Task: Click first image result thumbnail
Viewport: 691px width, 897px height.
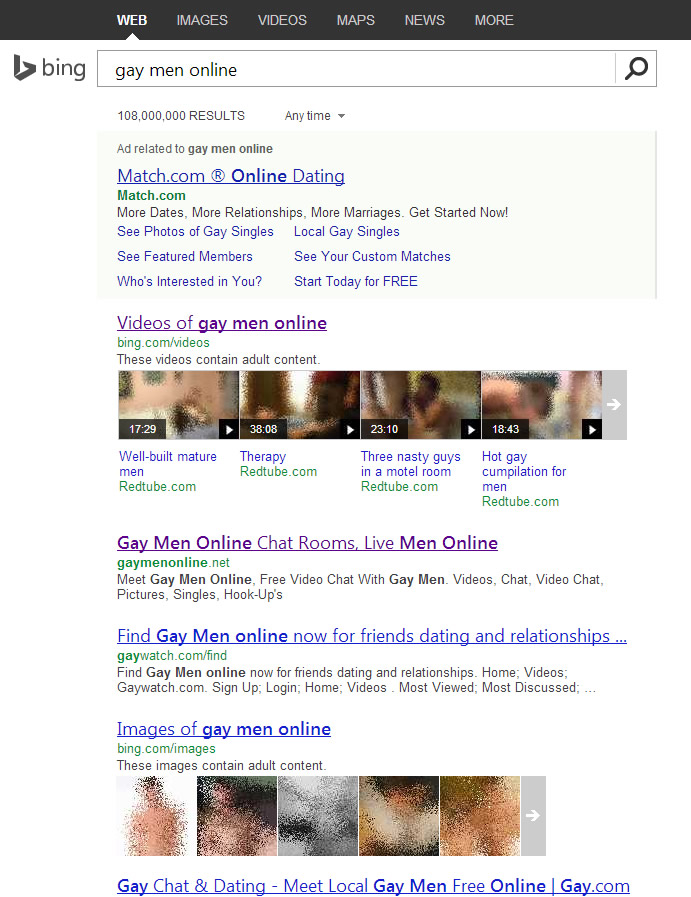Action: coord(156,816)
